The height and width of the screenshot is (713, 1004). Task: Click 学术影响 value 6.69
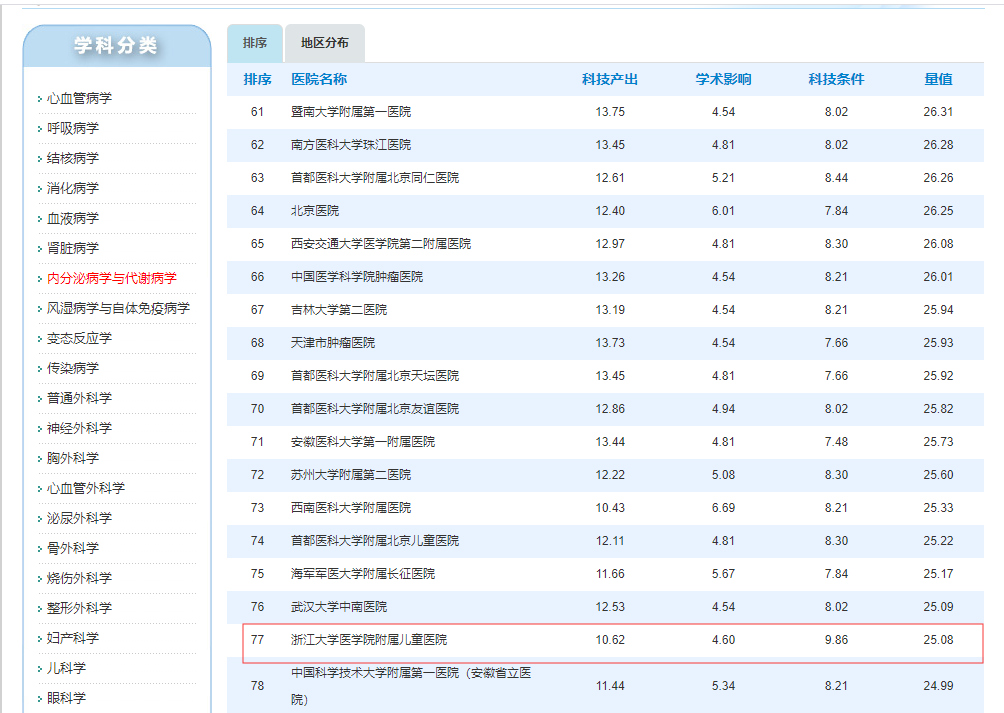724,508
